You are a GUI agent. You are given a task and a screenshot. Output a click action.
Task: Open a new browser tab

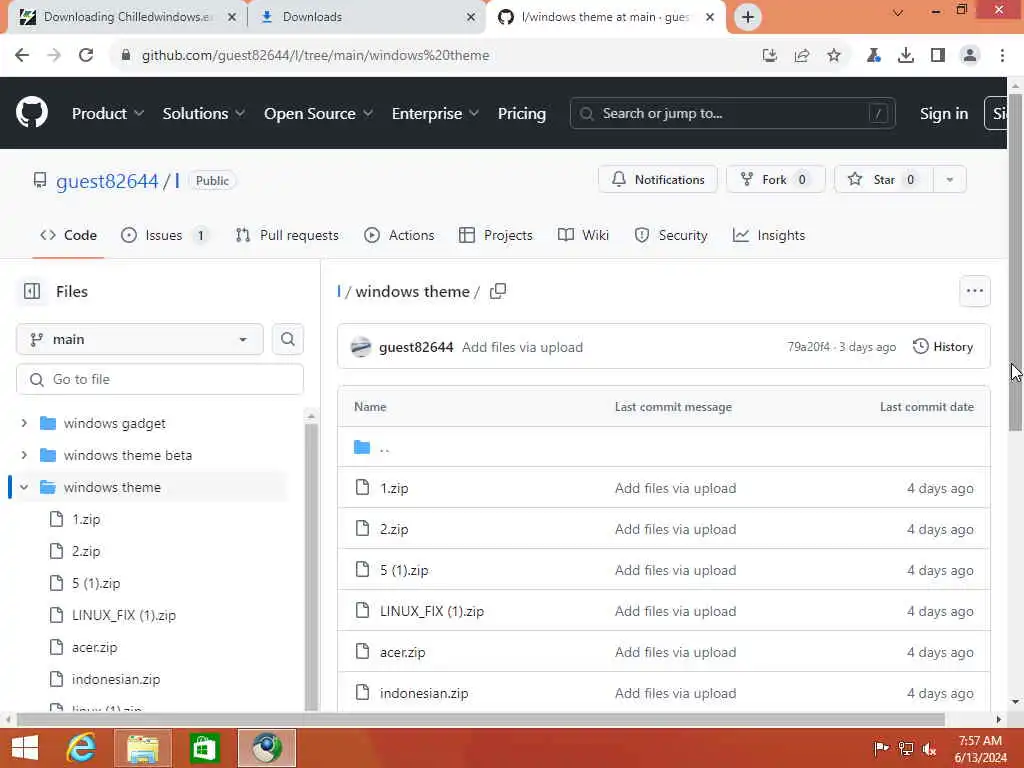tap(748, 17)
